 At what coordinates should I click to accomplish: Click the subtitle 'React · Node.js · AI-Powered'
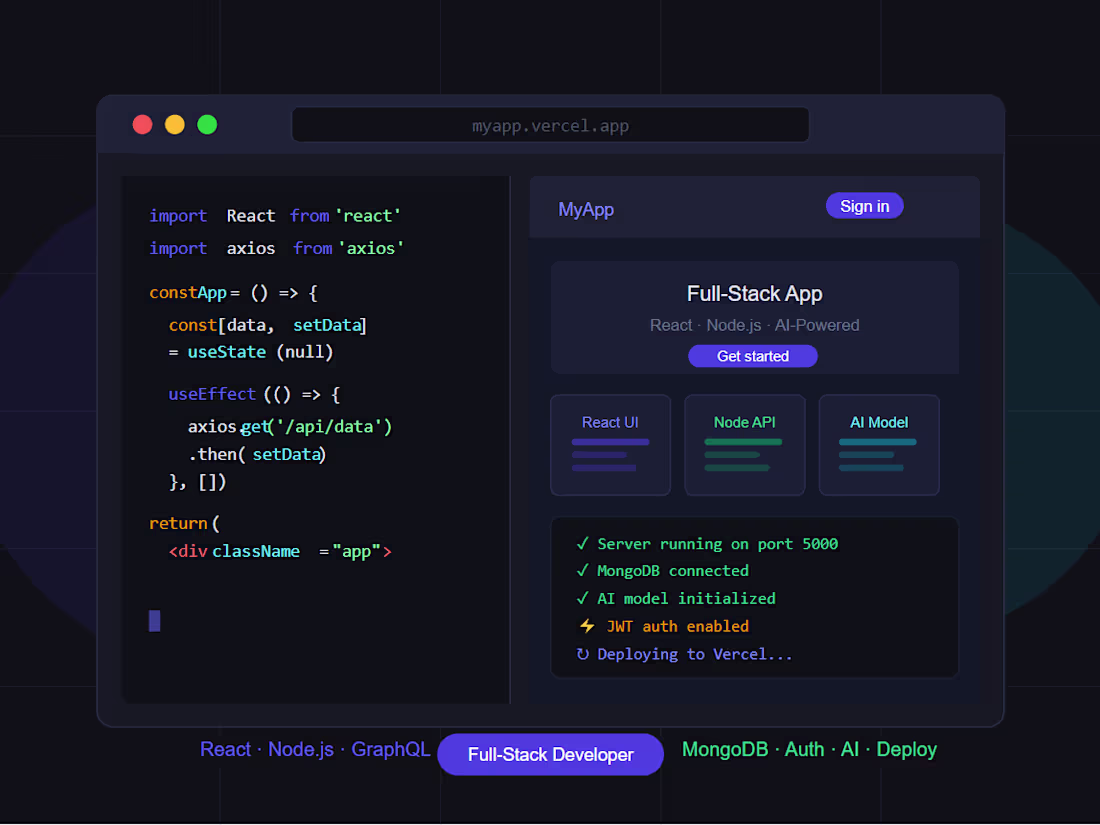point(754,326)
